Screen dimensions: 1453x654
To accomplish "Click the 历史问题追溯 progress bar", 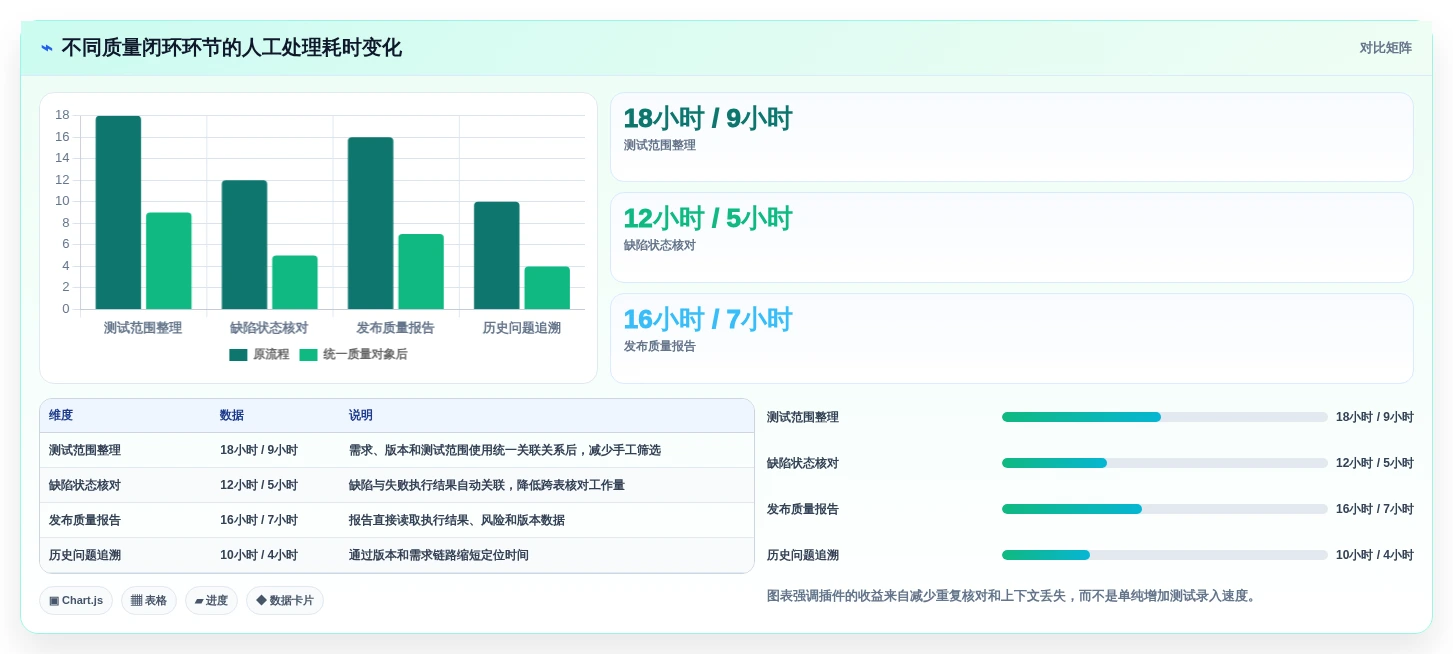I will 1165,555.
